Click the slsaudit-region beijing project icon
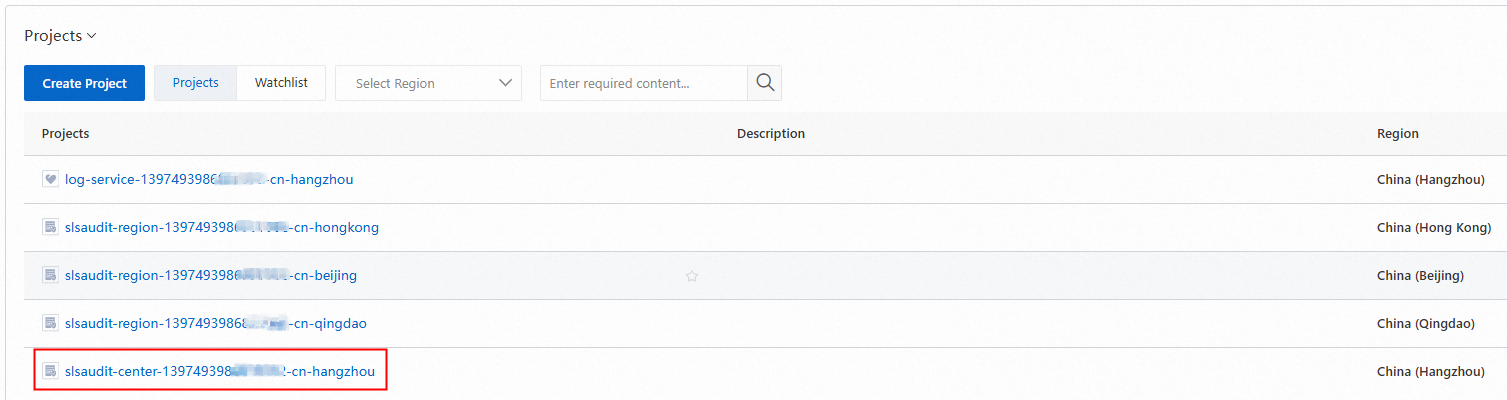1507x400 pixels. [50, 275]
